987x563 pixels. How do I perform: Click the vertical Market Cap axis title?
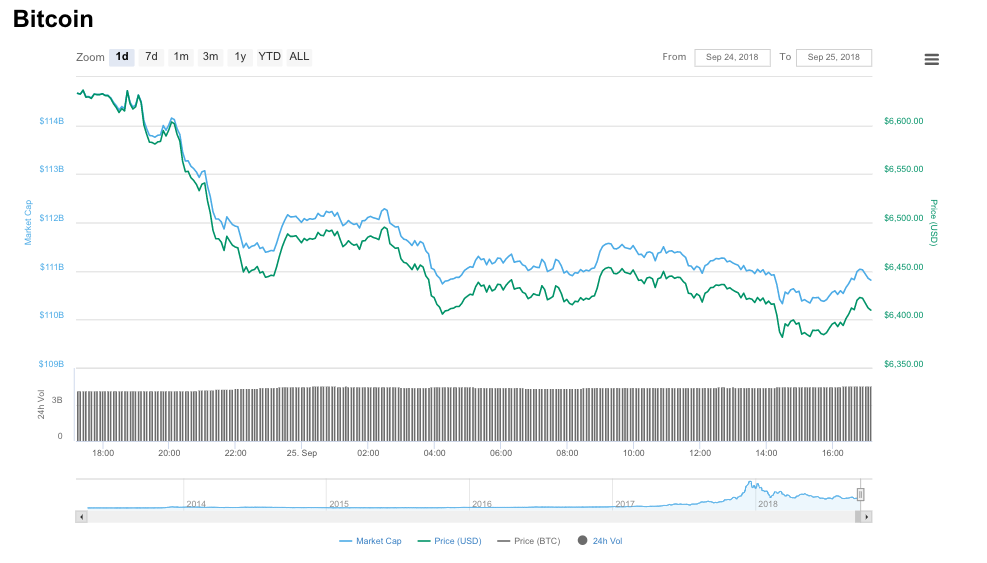(x=28, y=222)
